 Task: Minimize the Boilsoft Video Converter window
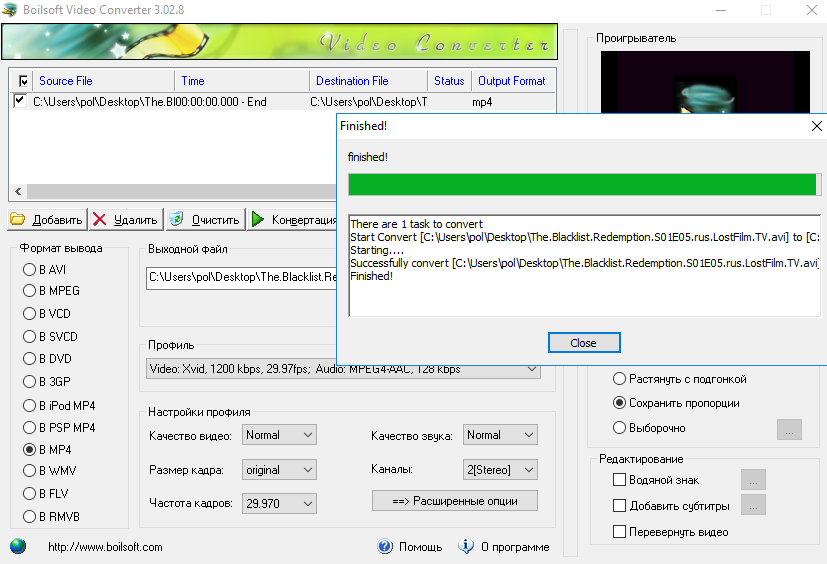[x=720, y=10]
